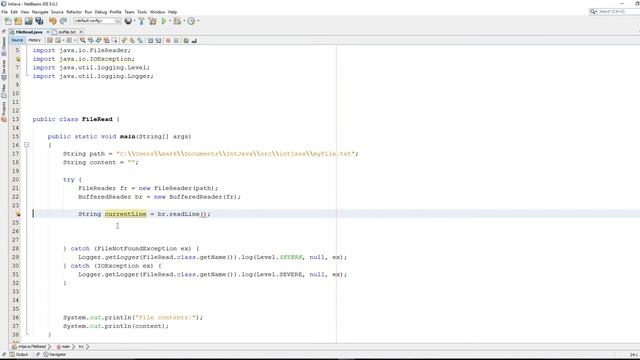Click the Clean and Build Project icon

[x=152, y=21]
